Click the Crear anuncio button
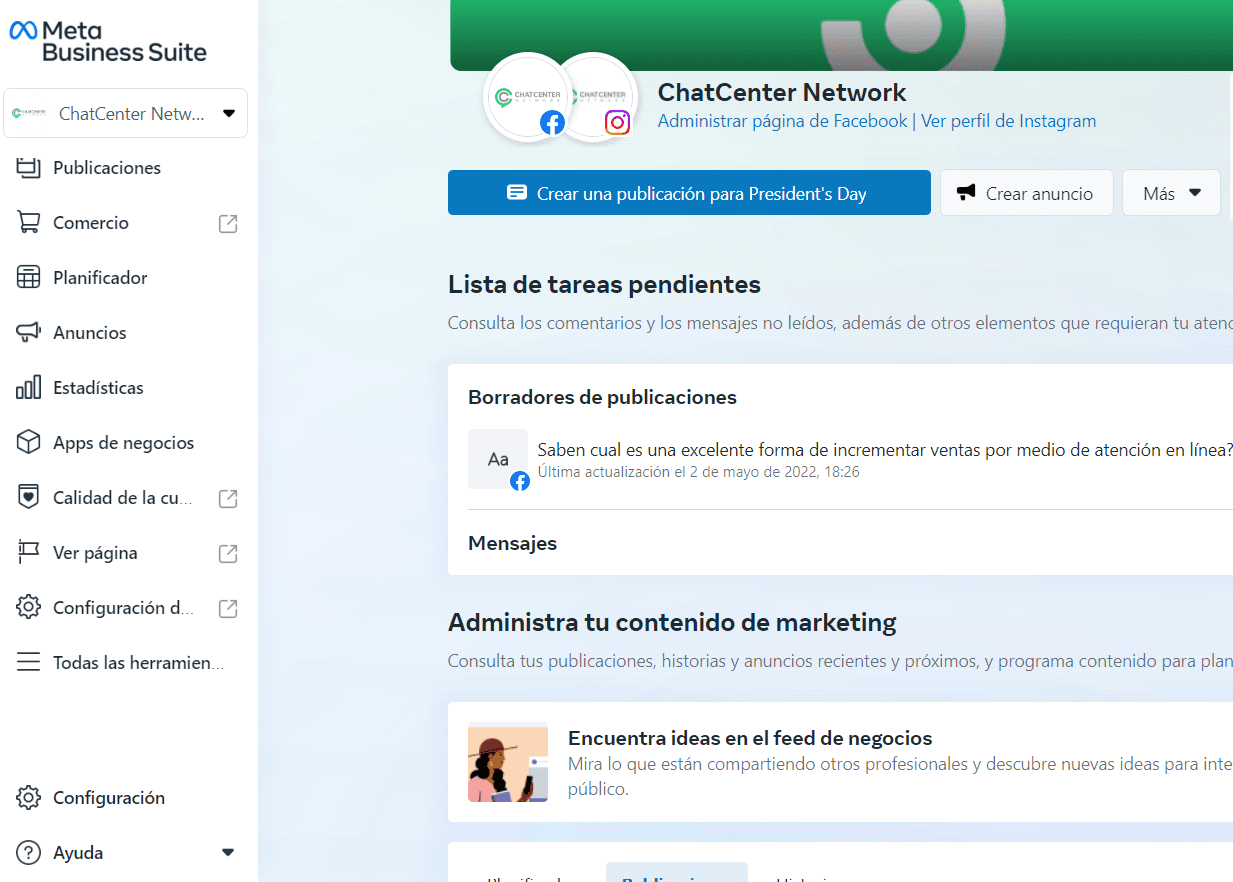 (x=1027, y=193)
